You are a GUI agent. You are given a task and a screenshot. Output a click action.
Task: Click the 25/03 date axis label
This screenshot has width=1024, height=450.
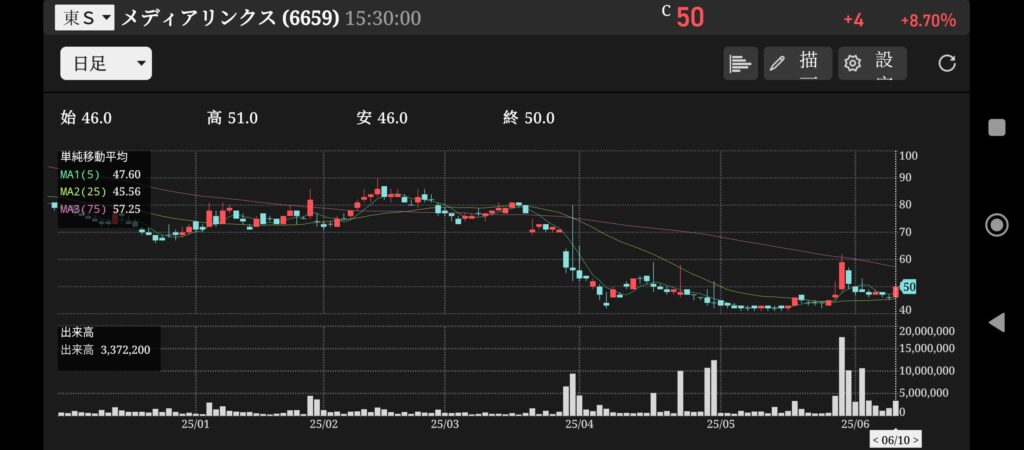coord(445,424)
